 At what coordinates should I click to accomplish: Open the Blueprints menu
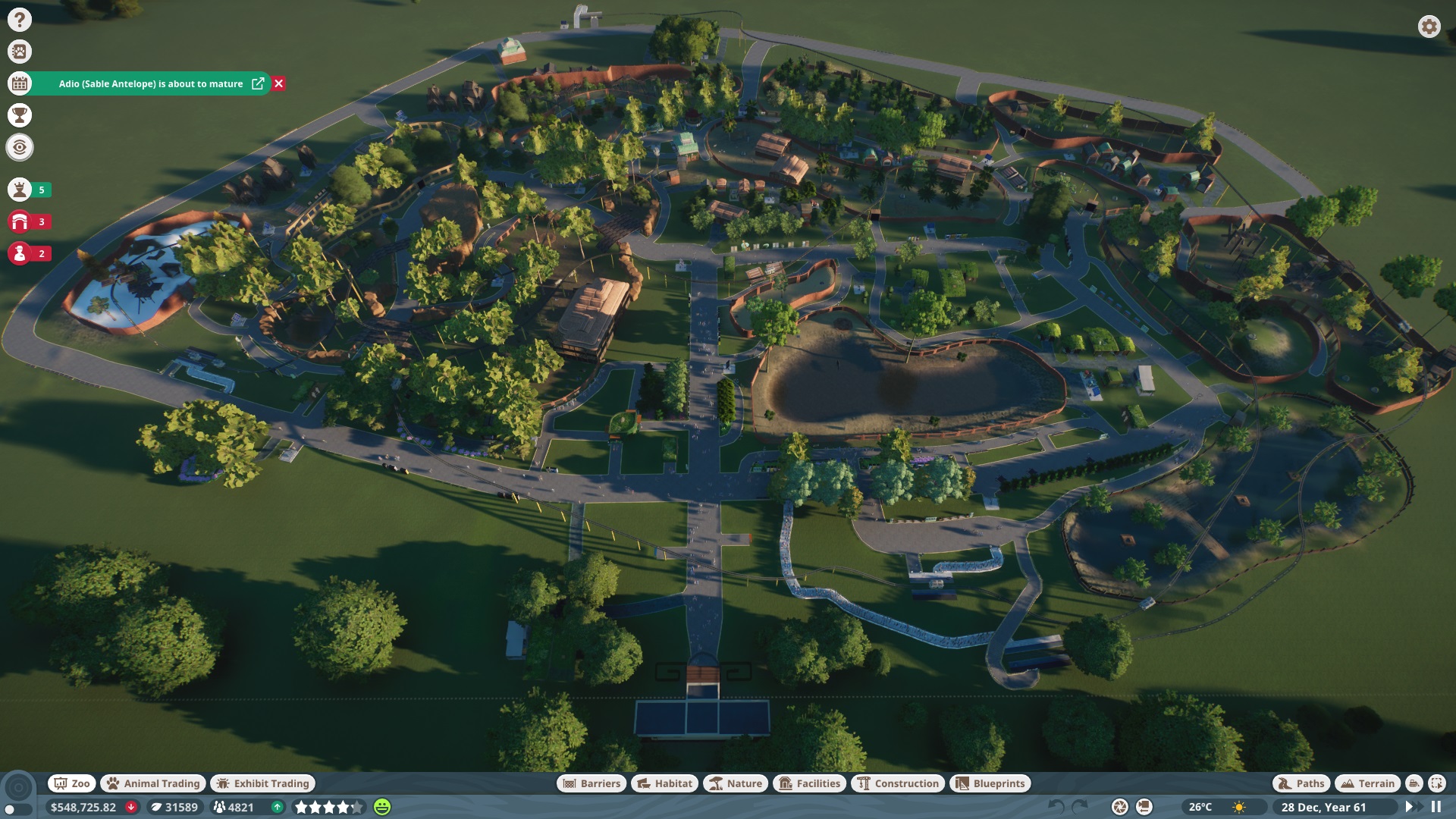coord(990,783)
